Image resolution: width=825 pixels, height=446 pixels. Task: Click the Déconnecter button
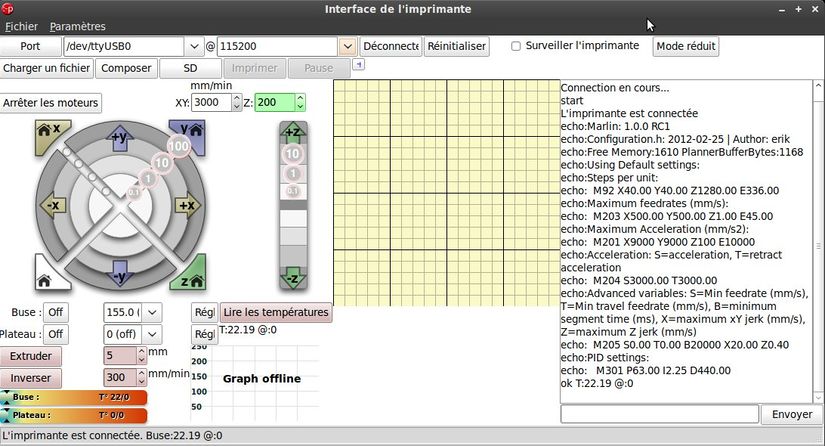coord(391,46)
